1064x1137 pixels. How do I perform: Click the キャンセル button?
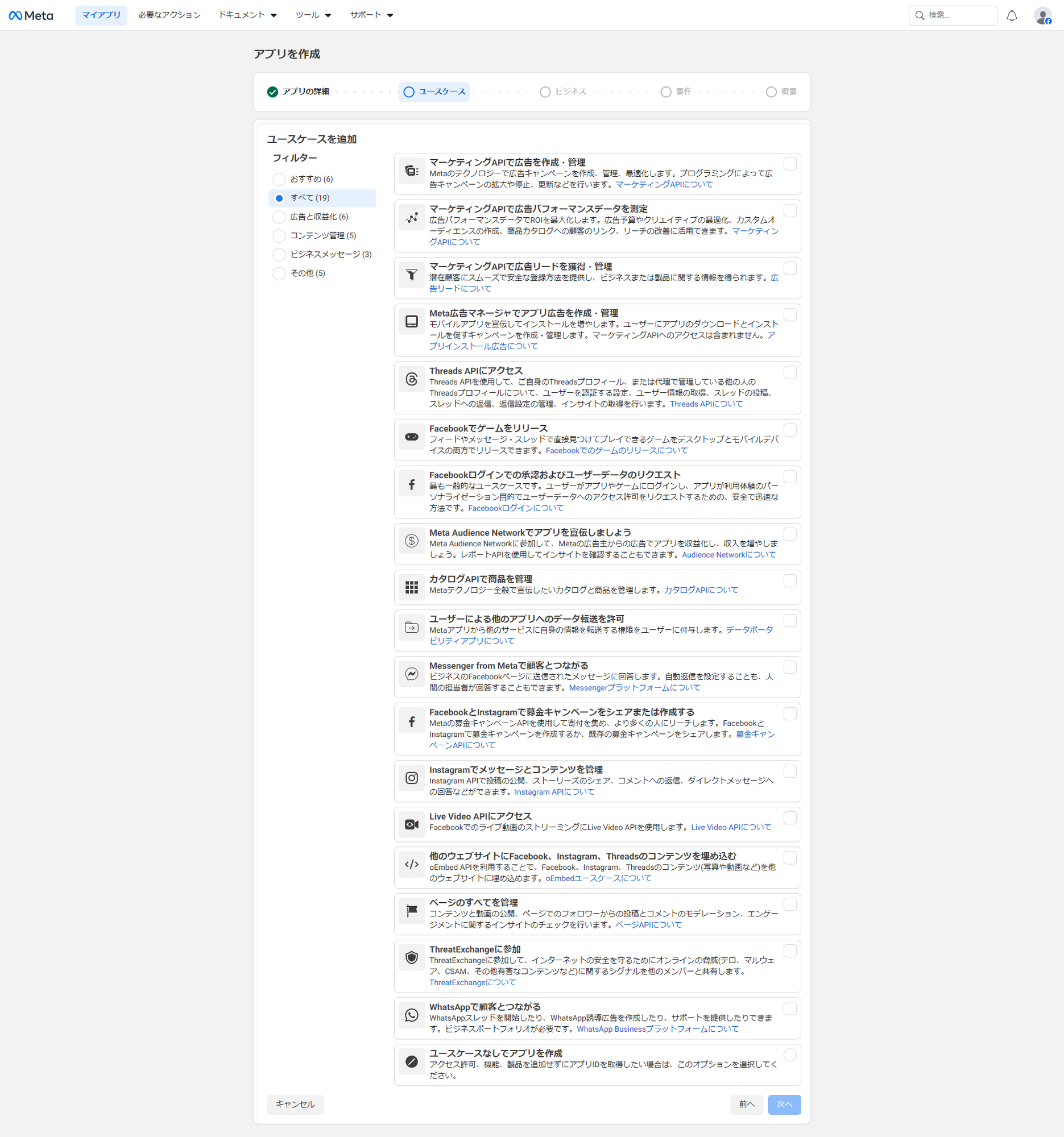(x=295, y=1105)
